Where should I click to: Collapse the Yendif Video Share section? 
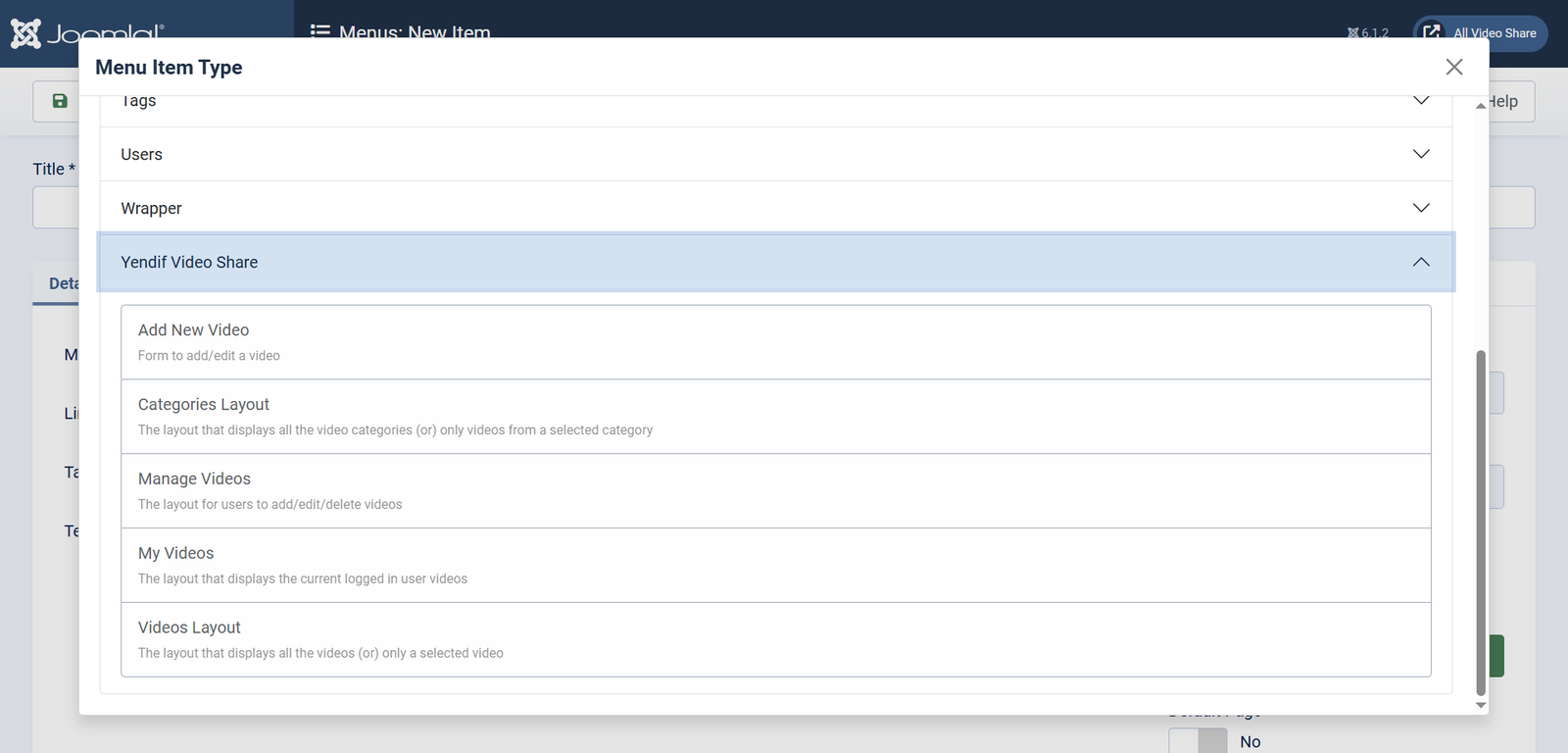point(776,262)
